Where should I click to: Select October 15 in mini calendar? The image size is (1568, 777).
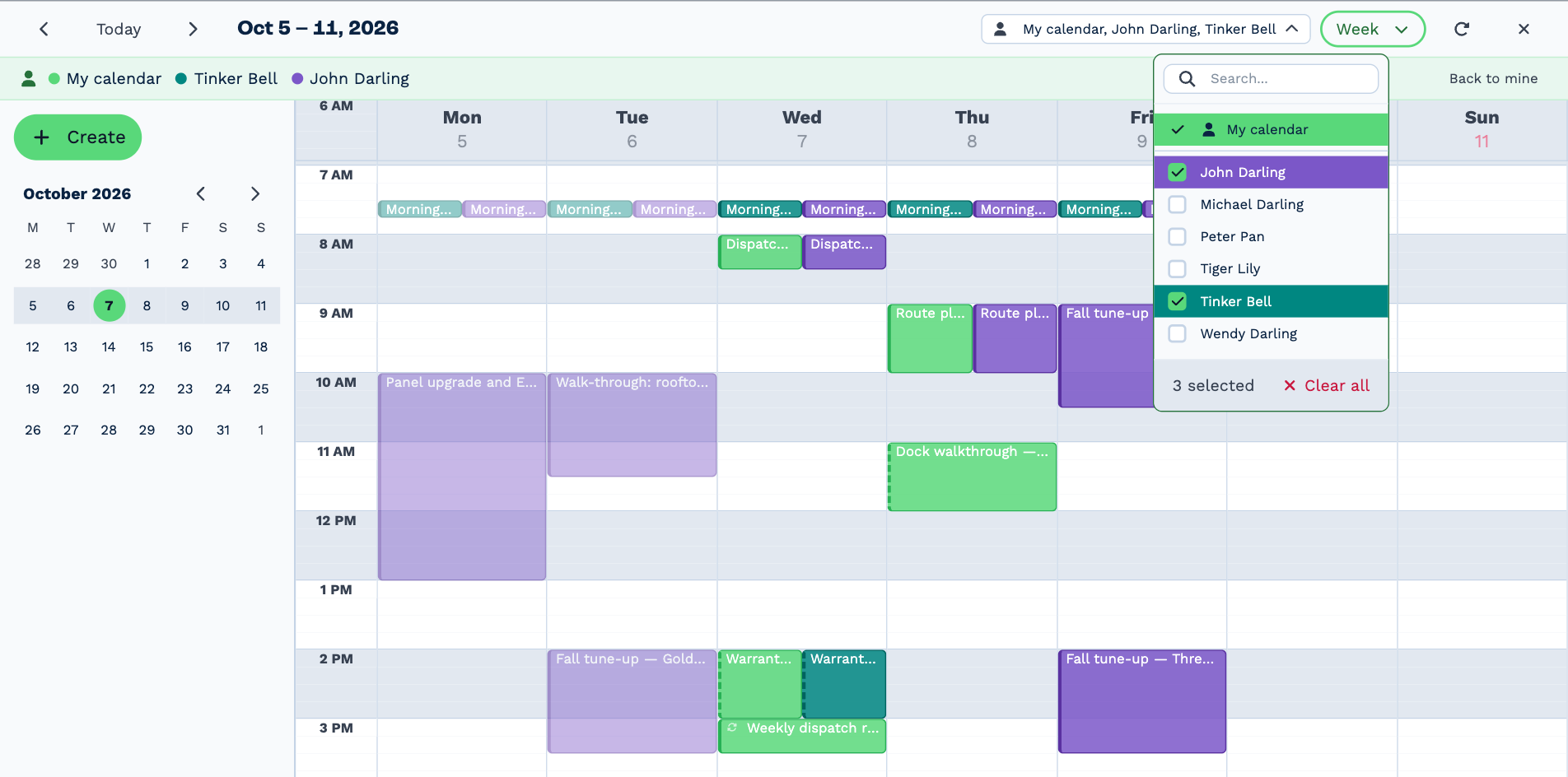click(147, 347)
